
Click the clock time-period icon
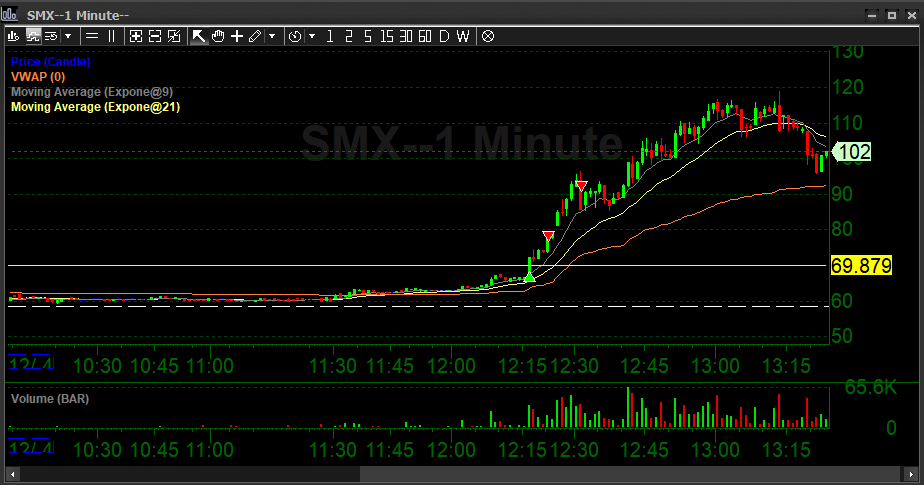[x=295, y=37]
